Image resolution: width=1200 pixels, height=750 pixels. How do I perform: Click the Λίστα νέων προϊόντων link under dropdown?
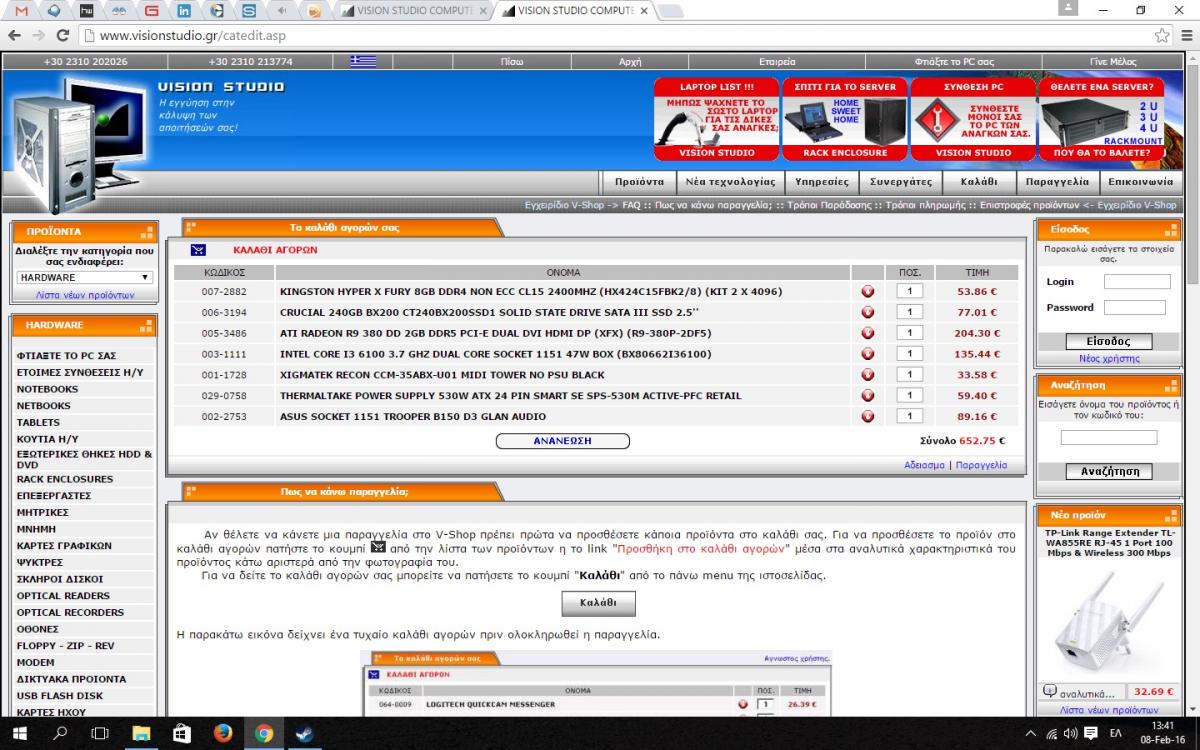coord(85,296)
